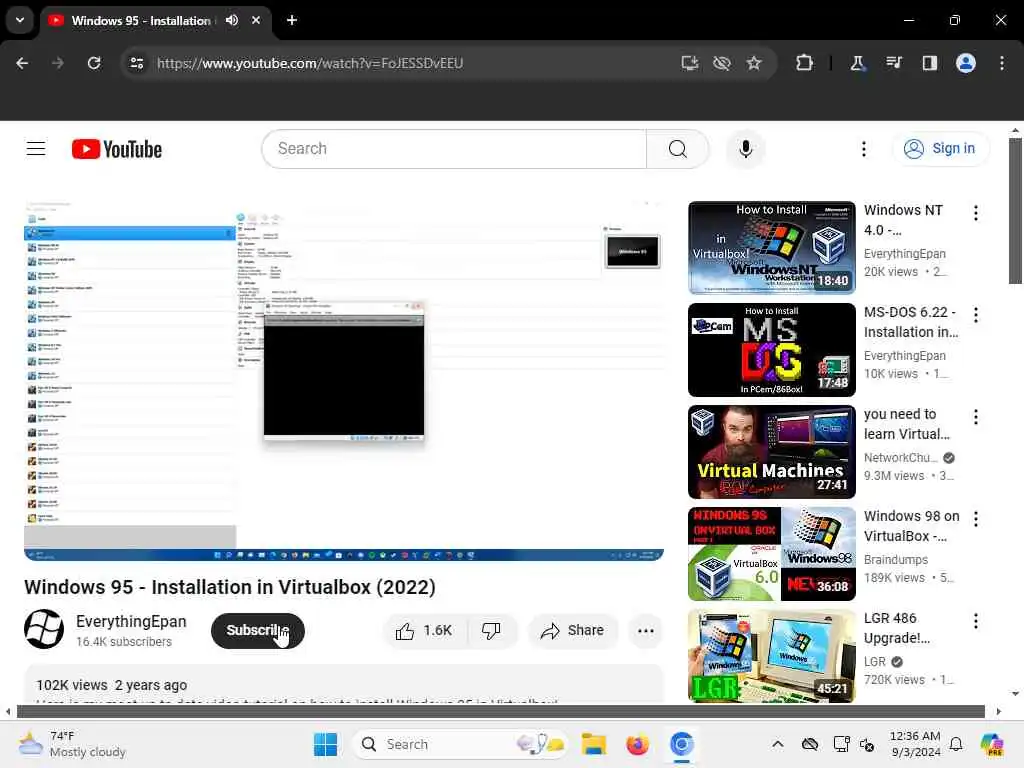Close the Windows 95 Installation tab

[x=256, y=20]
